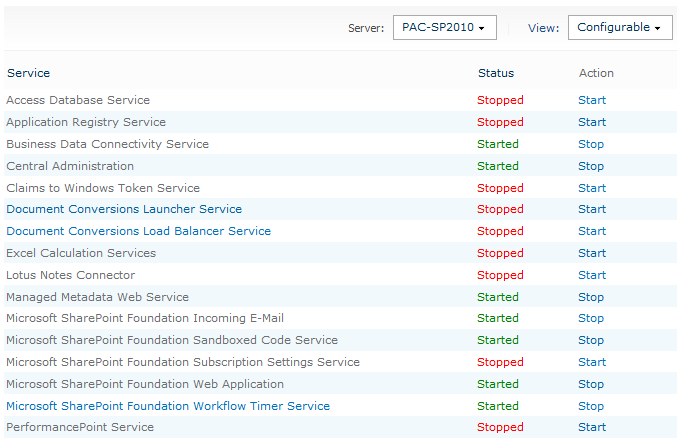Click the Service column header
This screenshot has width=682, height=443.
[28, 73]
